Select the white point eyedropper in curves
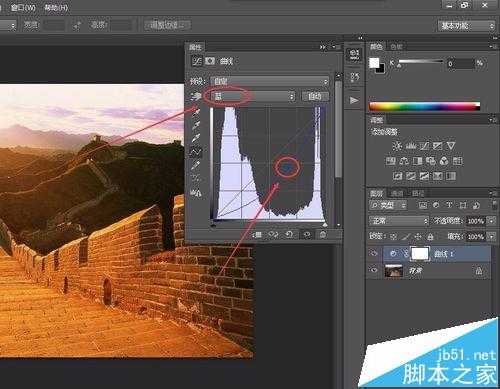This screenshot has width=500, height=389. [196, 139]
